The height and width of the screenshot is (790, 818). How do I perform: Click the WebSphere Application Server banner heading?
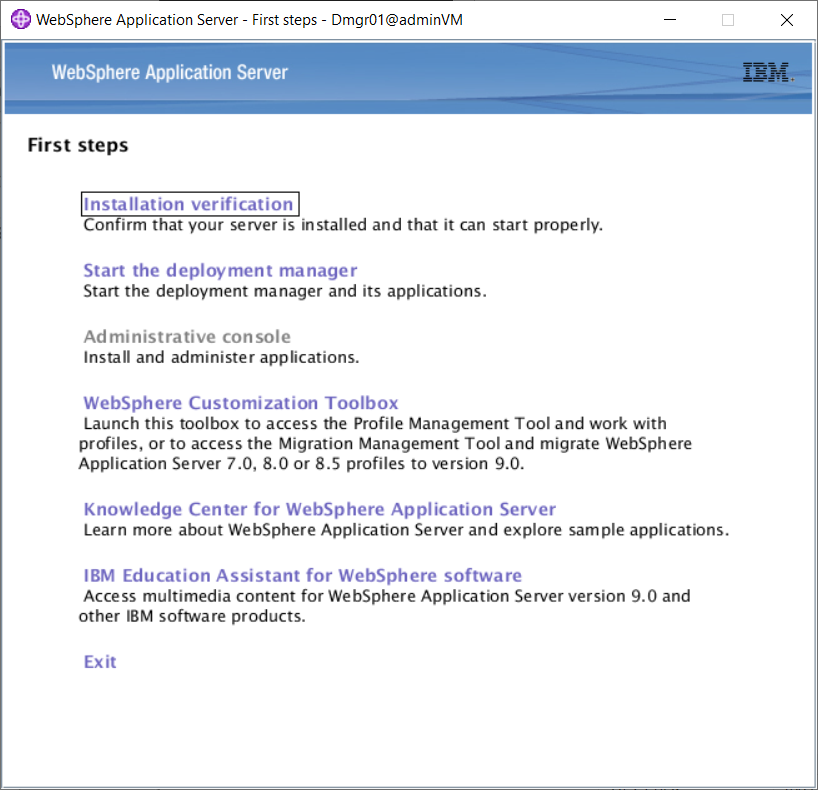point(168,72)
